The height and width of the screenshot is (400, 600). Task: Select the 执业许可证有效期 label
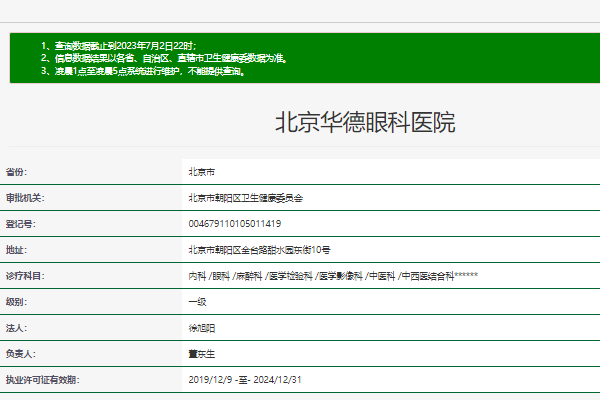(x=42, y=380)
